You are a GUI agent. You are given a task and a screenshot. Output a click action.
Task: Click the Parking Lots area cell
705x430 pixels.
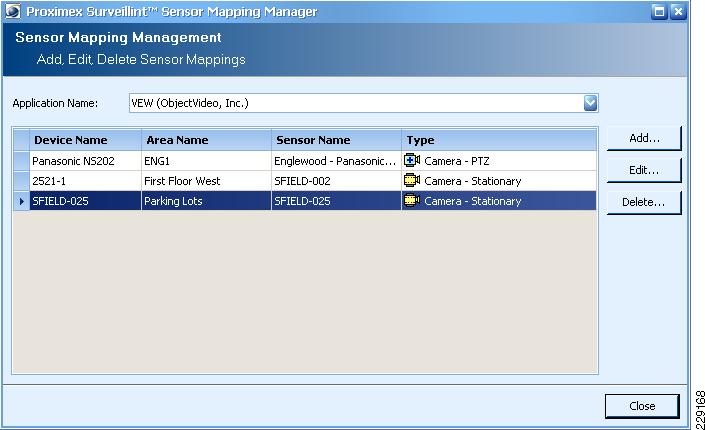pyautogui.click(x=206, y=201)
